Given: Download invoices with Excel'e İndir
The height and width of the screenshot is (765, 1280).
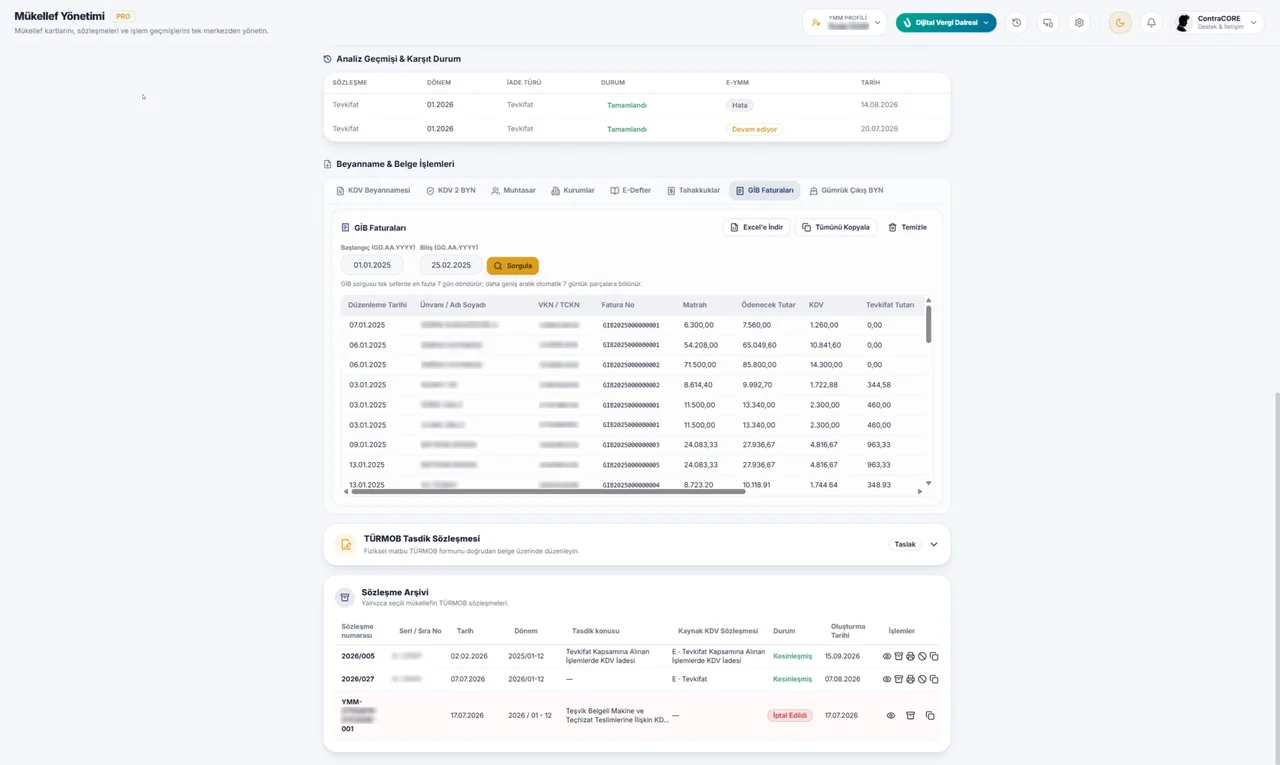Looking at the screenshot, I should [x=756, y=227].
